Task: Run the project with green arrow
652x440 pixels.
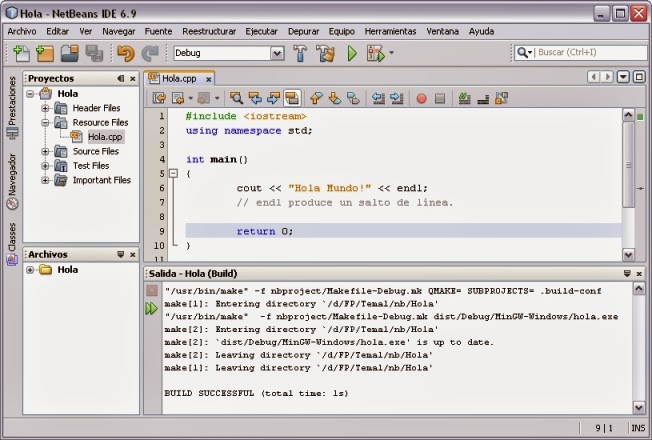Action: 352,53
